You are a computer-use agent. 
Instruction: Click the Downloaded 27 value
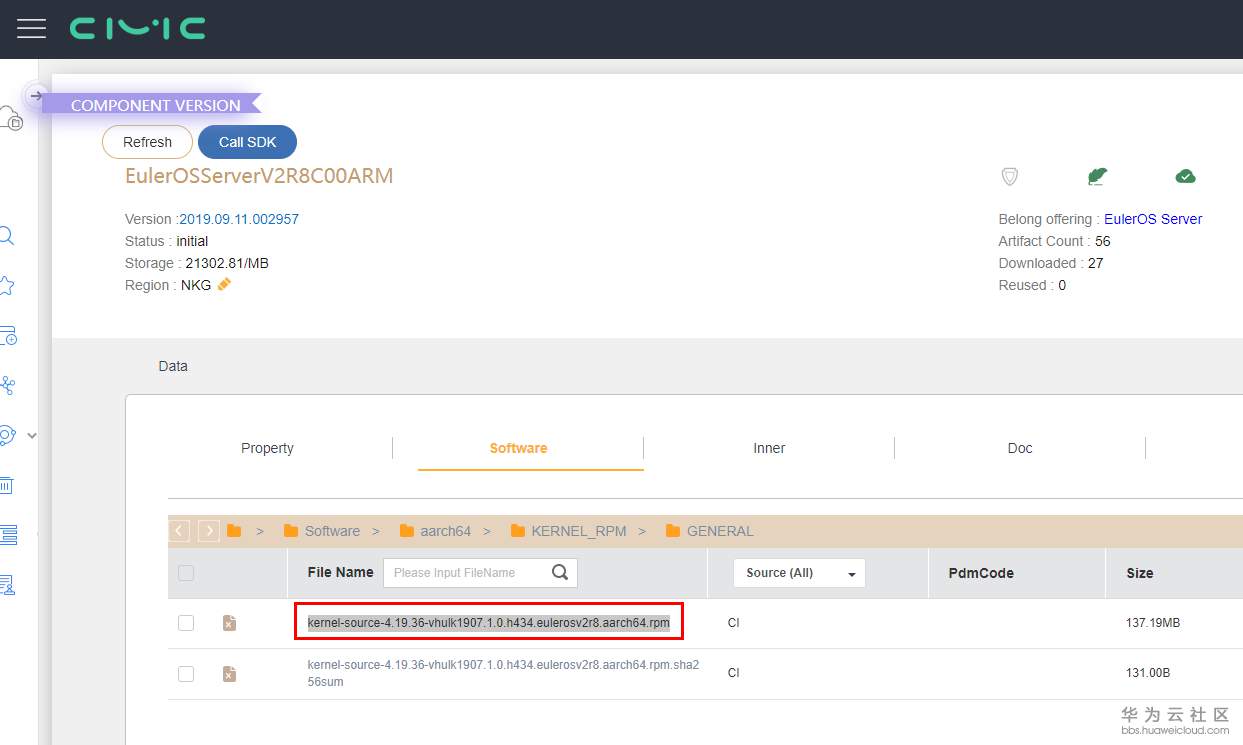click(x=1095, y=263)
